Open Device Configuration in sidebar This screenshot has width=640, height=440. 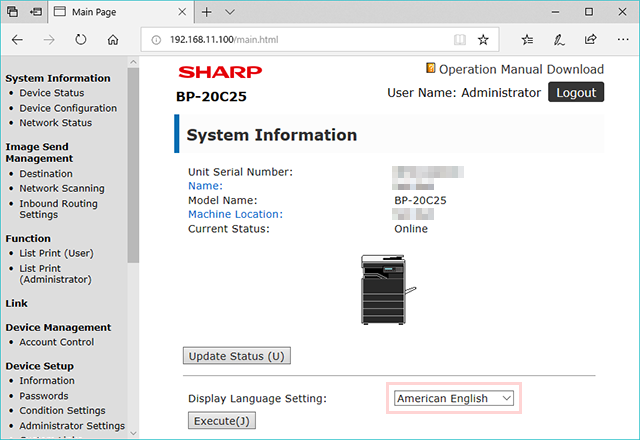68,108
